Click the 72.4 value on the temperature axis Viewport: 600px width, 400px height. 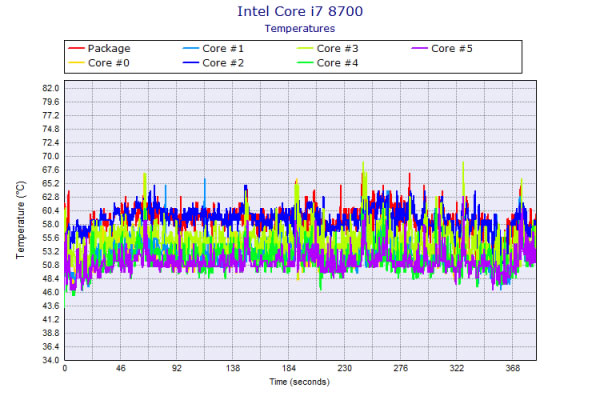(51, 142)
